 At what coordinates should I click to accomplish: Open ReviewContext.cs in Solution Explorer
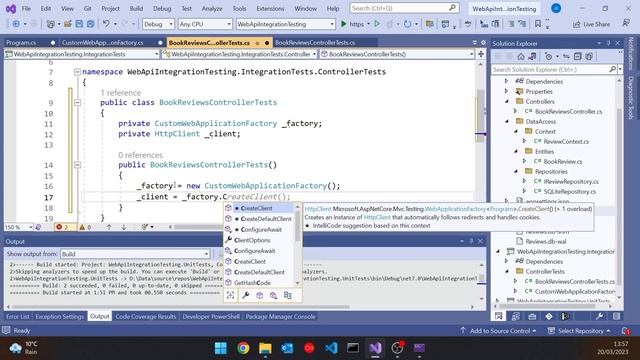[x=566, y=141]
